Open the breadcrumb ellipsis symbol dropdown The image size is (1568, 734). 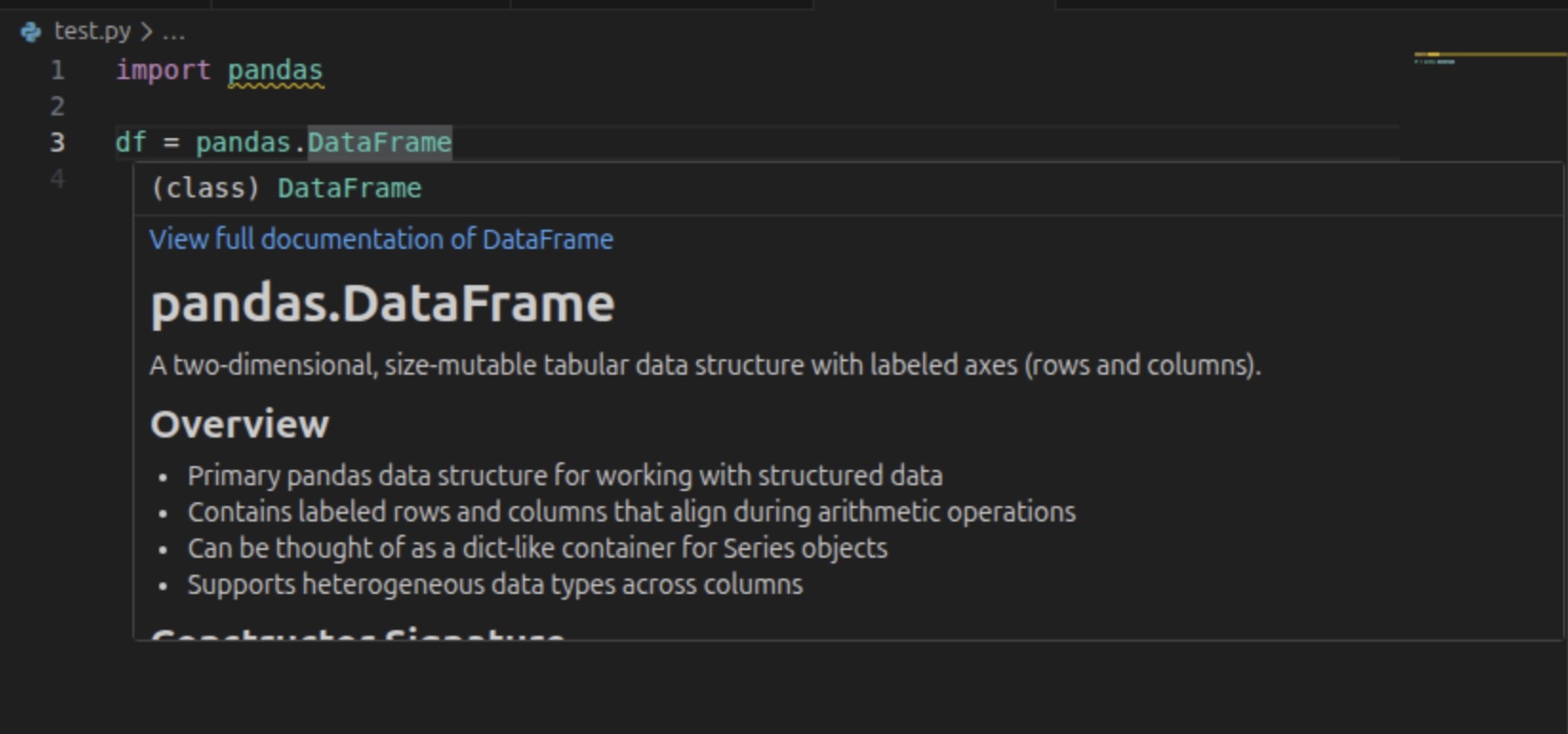click(173, 32)
